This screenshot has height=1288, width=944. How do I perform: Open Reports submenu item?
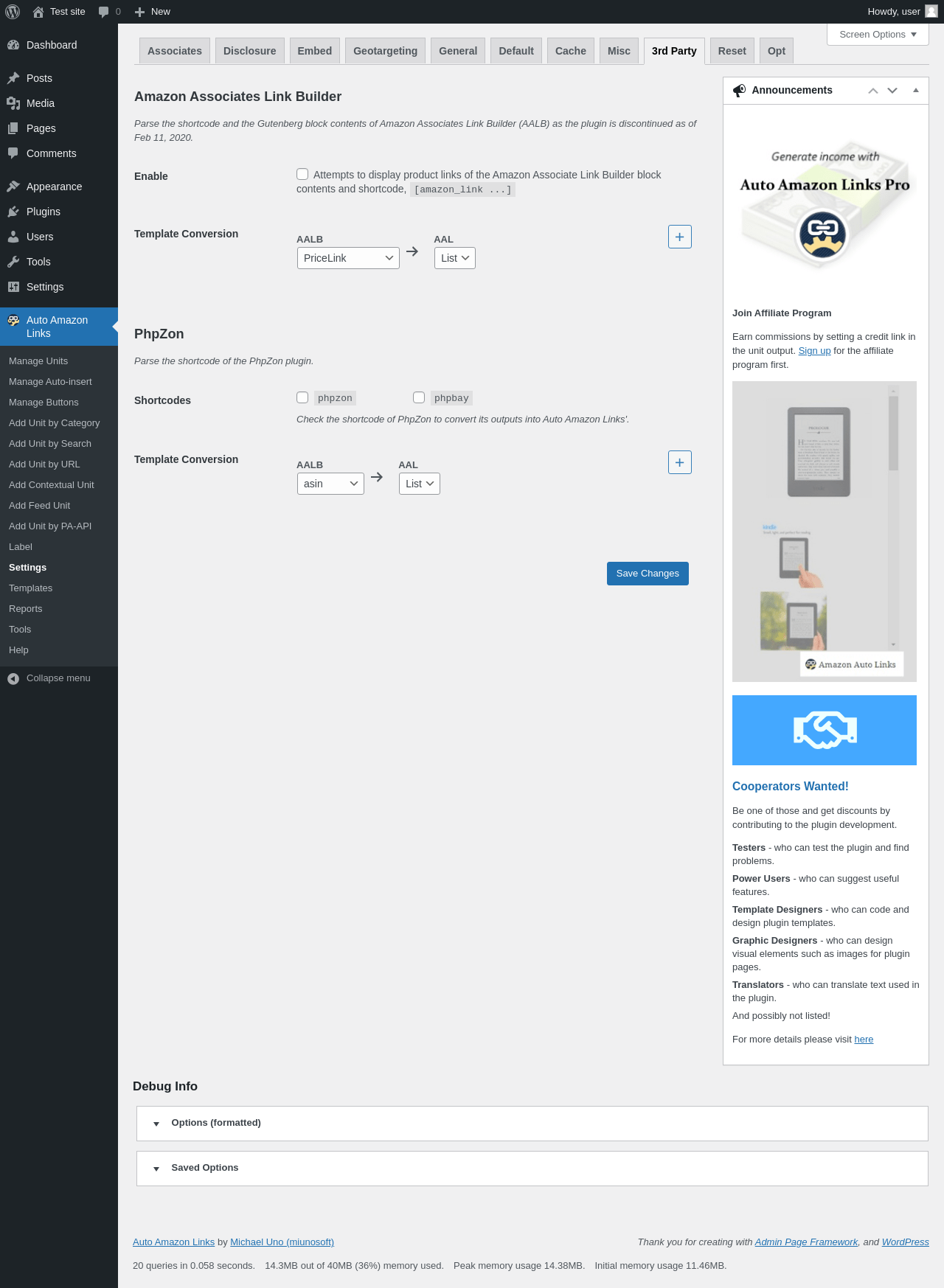click(x=59, y=609)
